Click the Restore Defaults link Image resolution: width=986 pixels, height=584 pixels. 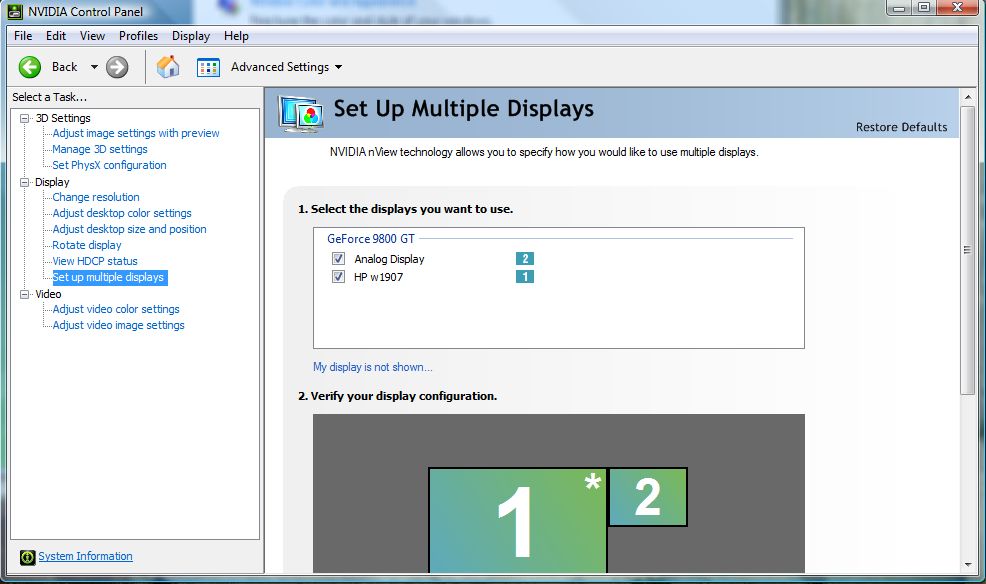(902, 127)
